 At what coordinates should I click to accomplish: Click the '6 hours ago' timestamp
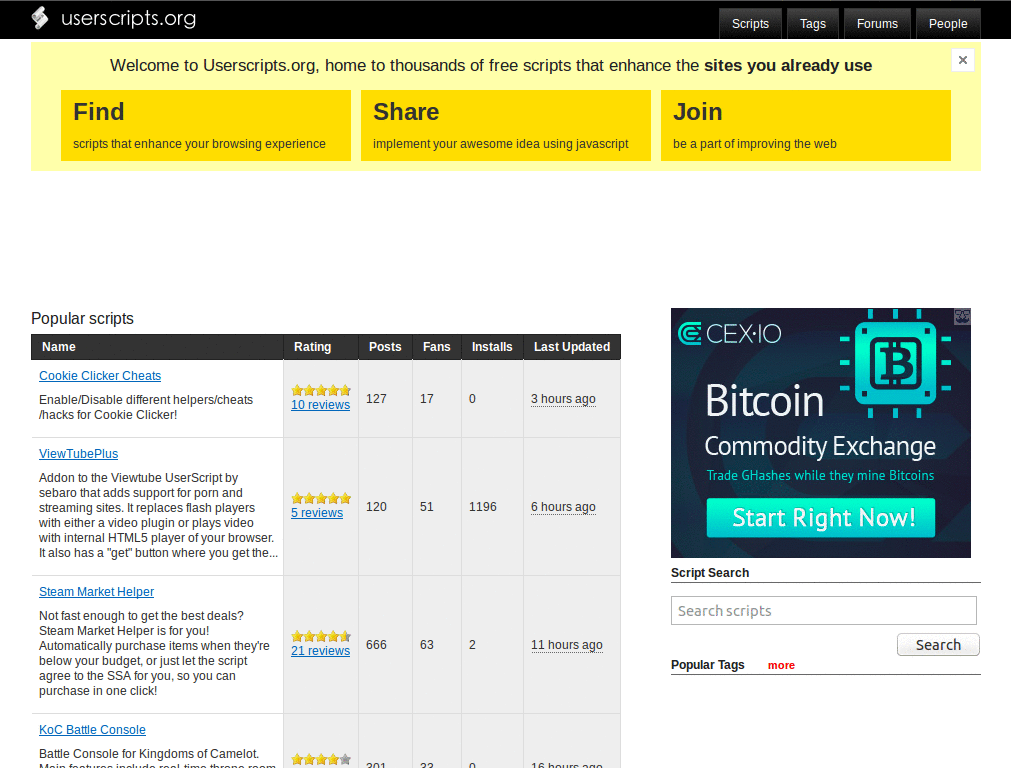(x=563, y=507)
